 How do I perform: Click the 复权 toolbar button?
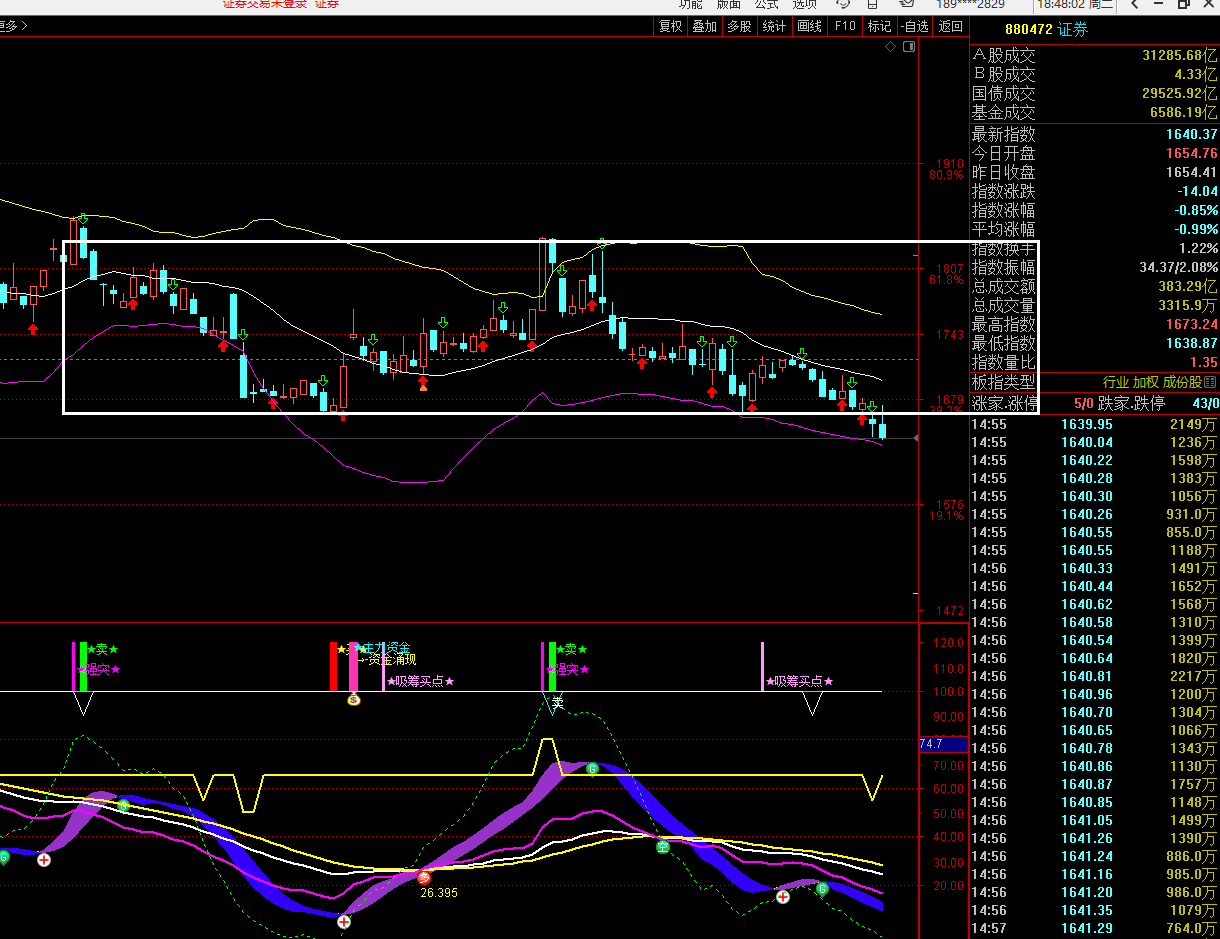pos(670,26)
